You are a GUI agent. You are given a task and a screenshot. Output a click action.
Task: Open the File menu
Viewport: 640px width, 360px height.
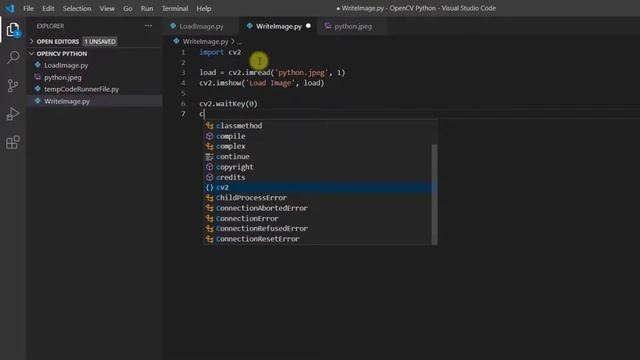coord(28,8)
